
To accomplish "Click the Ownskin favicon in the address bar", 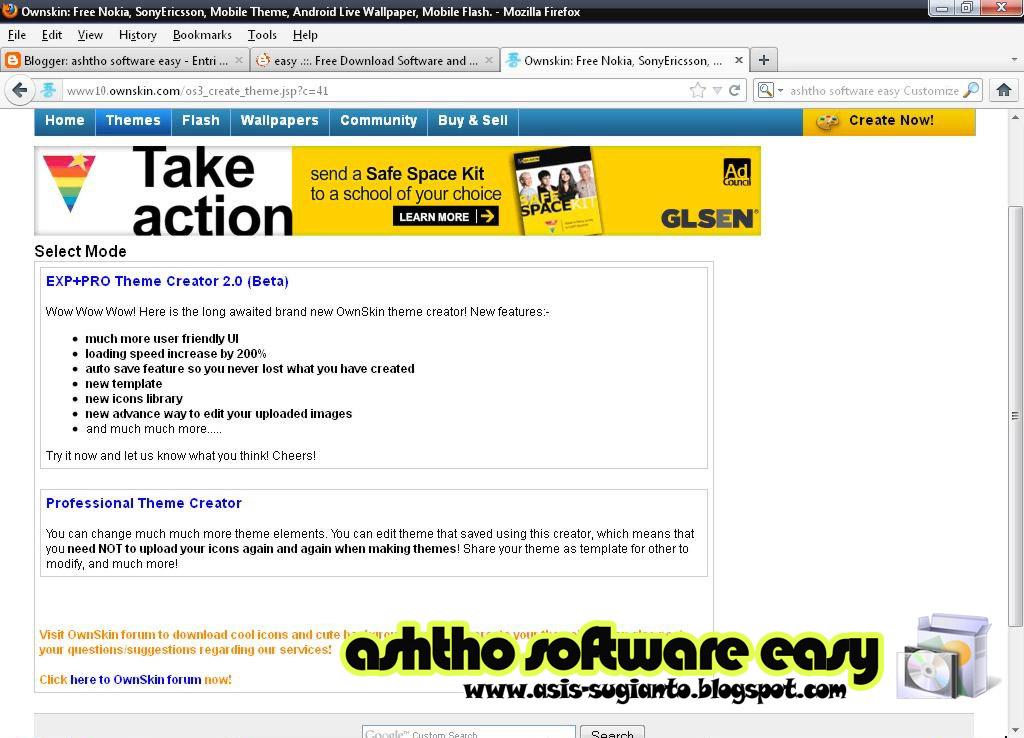I will (x=49, y=90).
